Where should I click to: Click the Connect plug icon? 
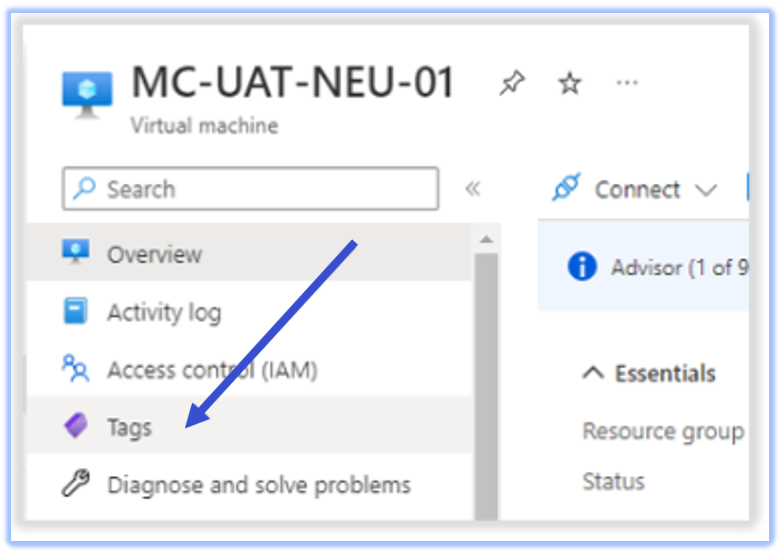pos(566,187)
